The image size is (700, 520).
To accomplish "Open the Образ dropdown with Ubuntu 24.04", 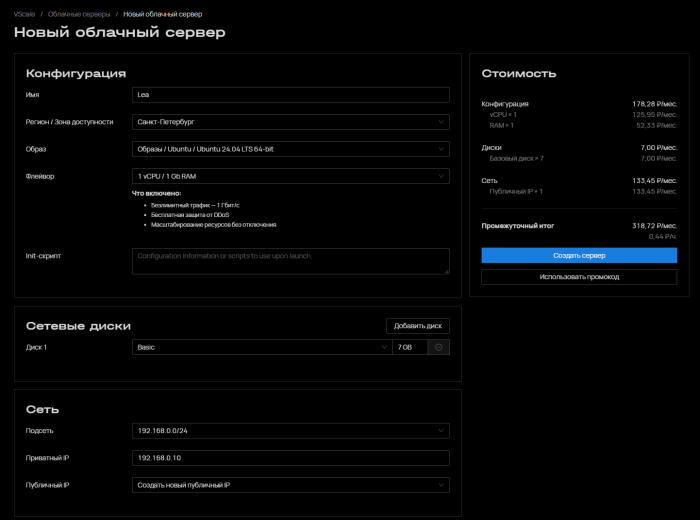I will tap(290, 149).
